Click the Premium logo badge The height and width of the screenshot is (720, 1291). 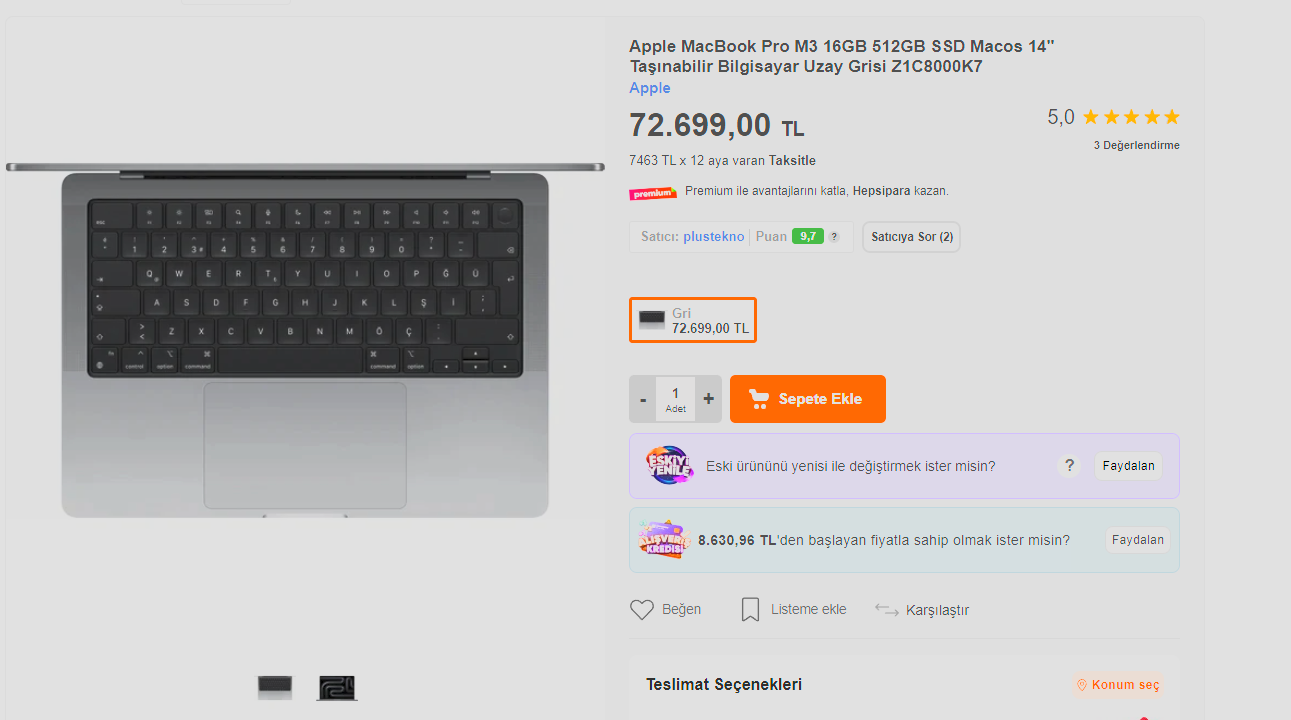(653, 192)
